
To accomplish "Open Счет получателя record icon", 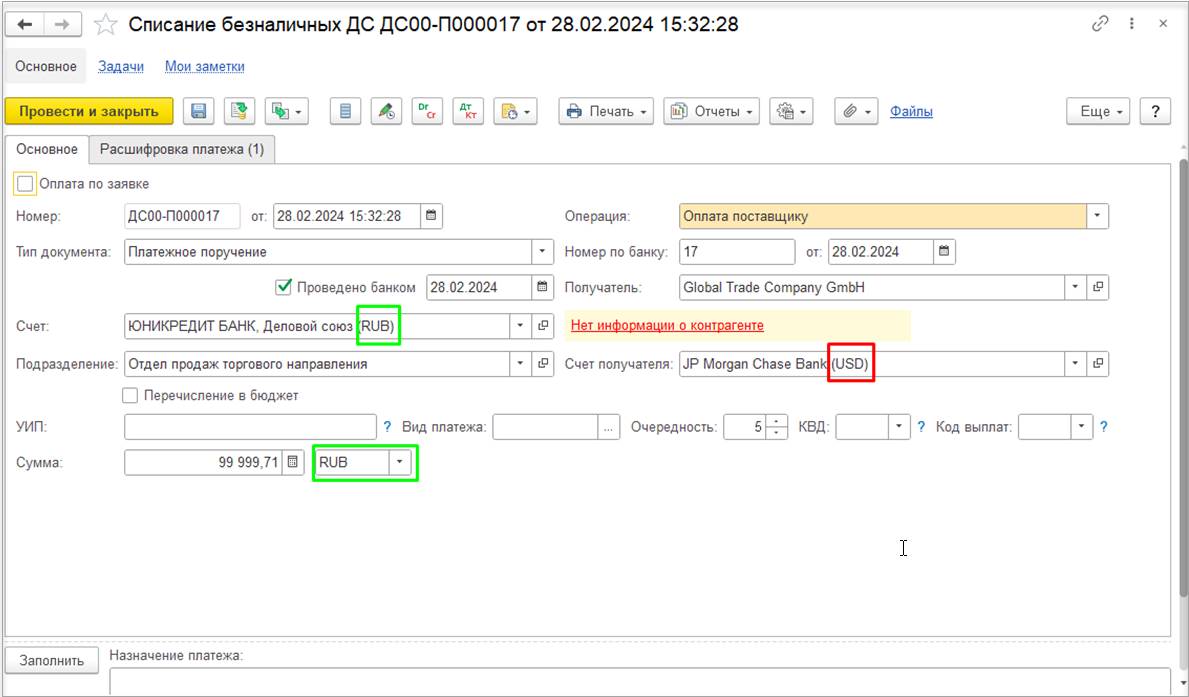I will 1098,364.
